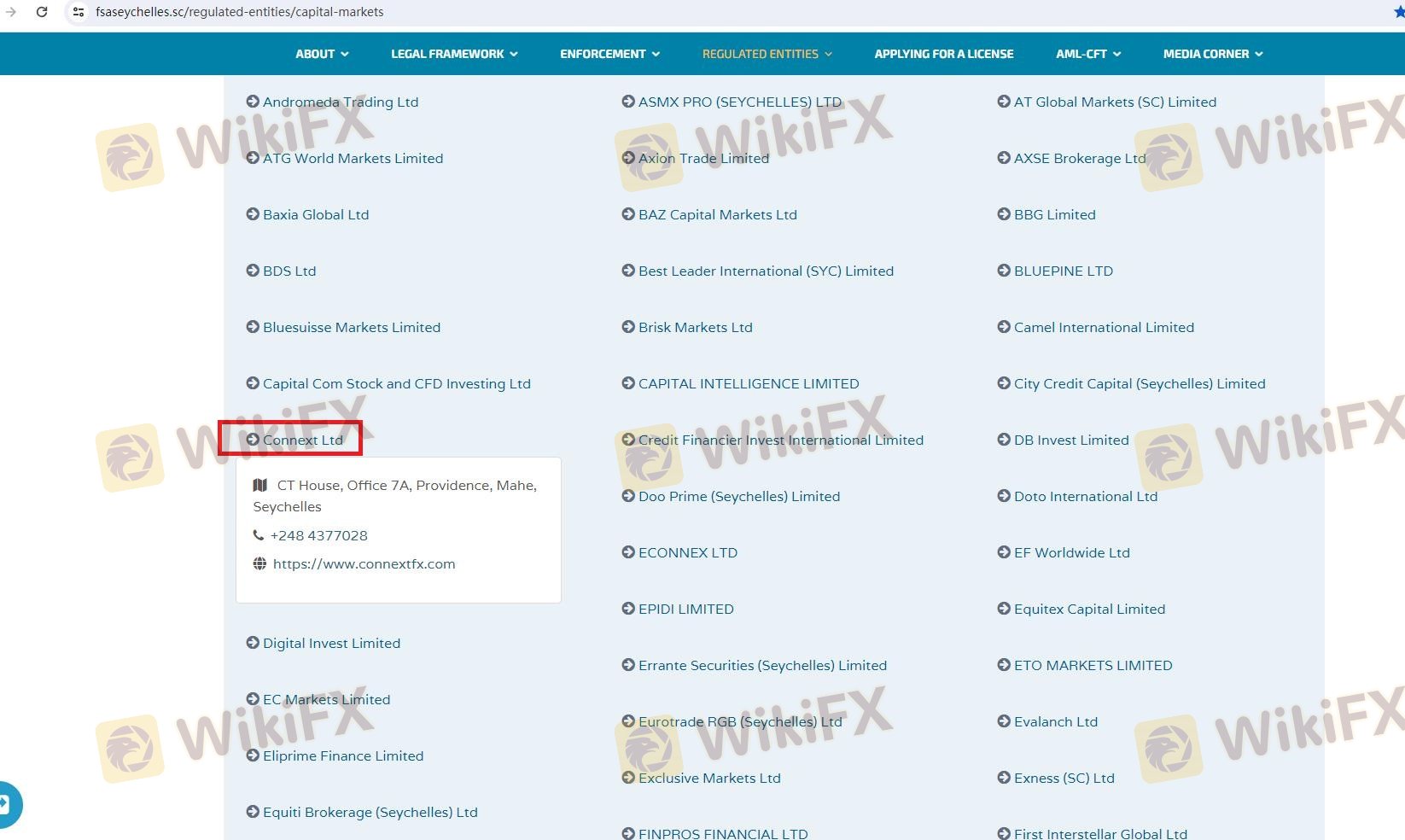Screen dimensions: 1405x840
Task: Click arrow icon beside Exness (SC) Ltd
Action: (x=1004, y=778)
